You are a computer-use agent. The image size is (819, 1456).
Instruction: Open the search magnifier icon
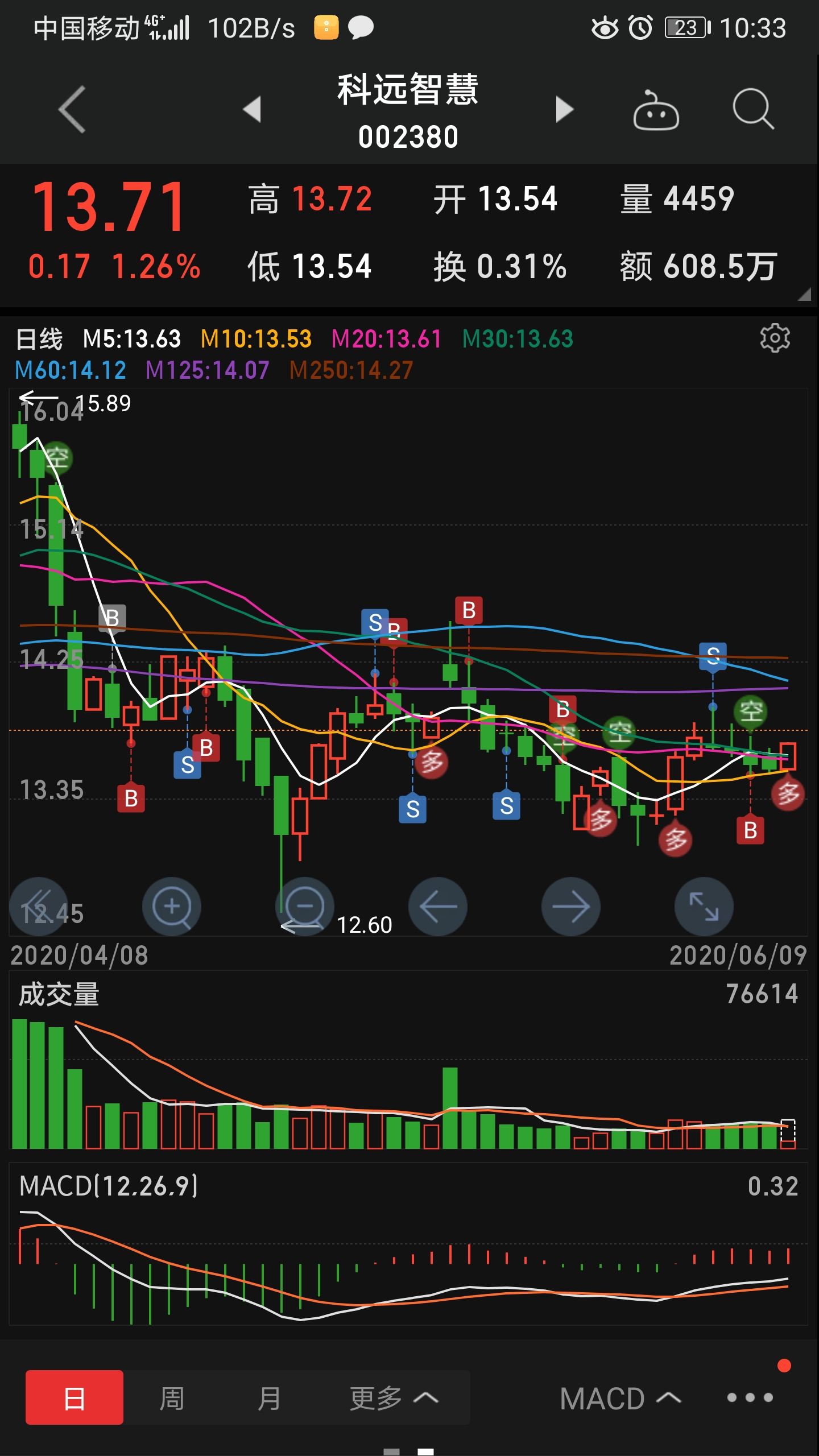pos(753,109)
